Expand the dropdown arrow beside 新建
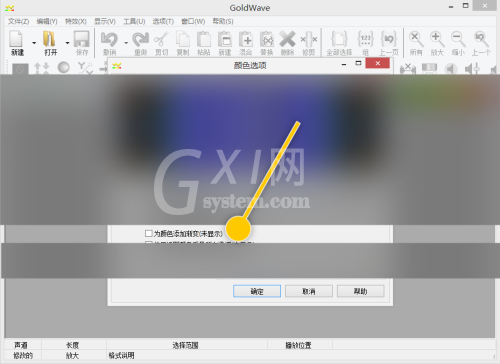 34,43
